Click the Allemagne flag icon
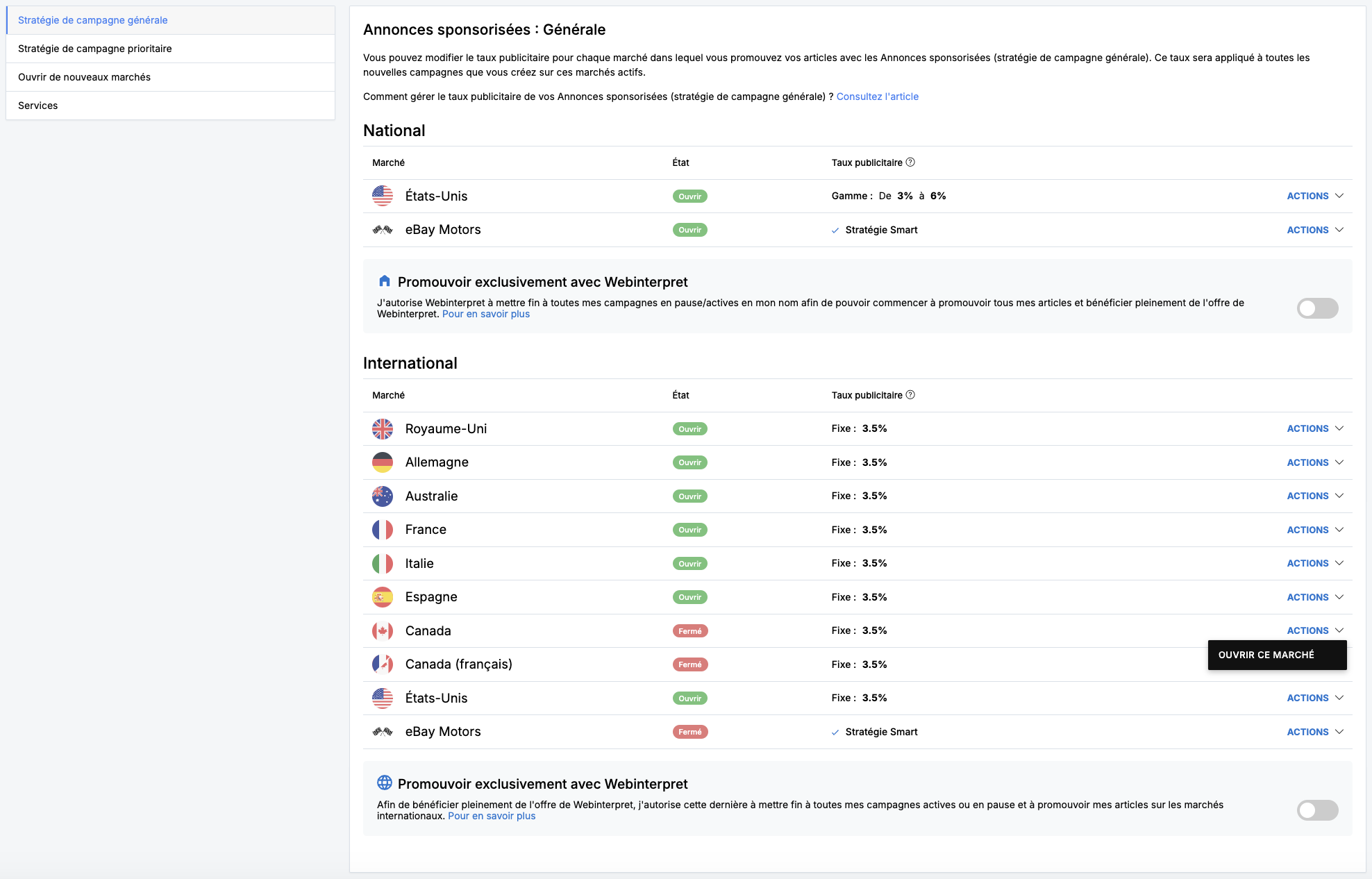 point(383,462)
